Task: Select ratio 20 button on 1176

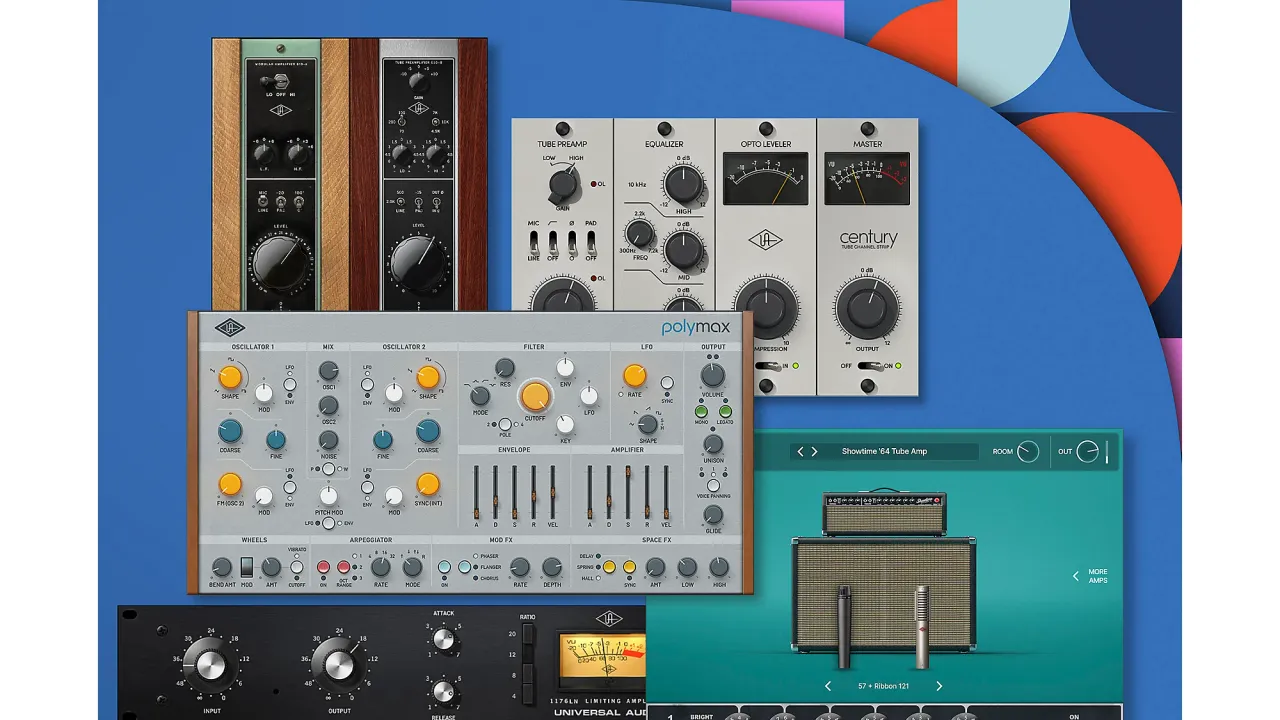Action: (529, 635)
